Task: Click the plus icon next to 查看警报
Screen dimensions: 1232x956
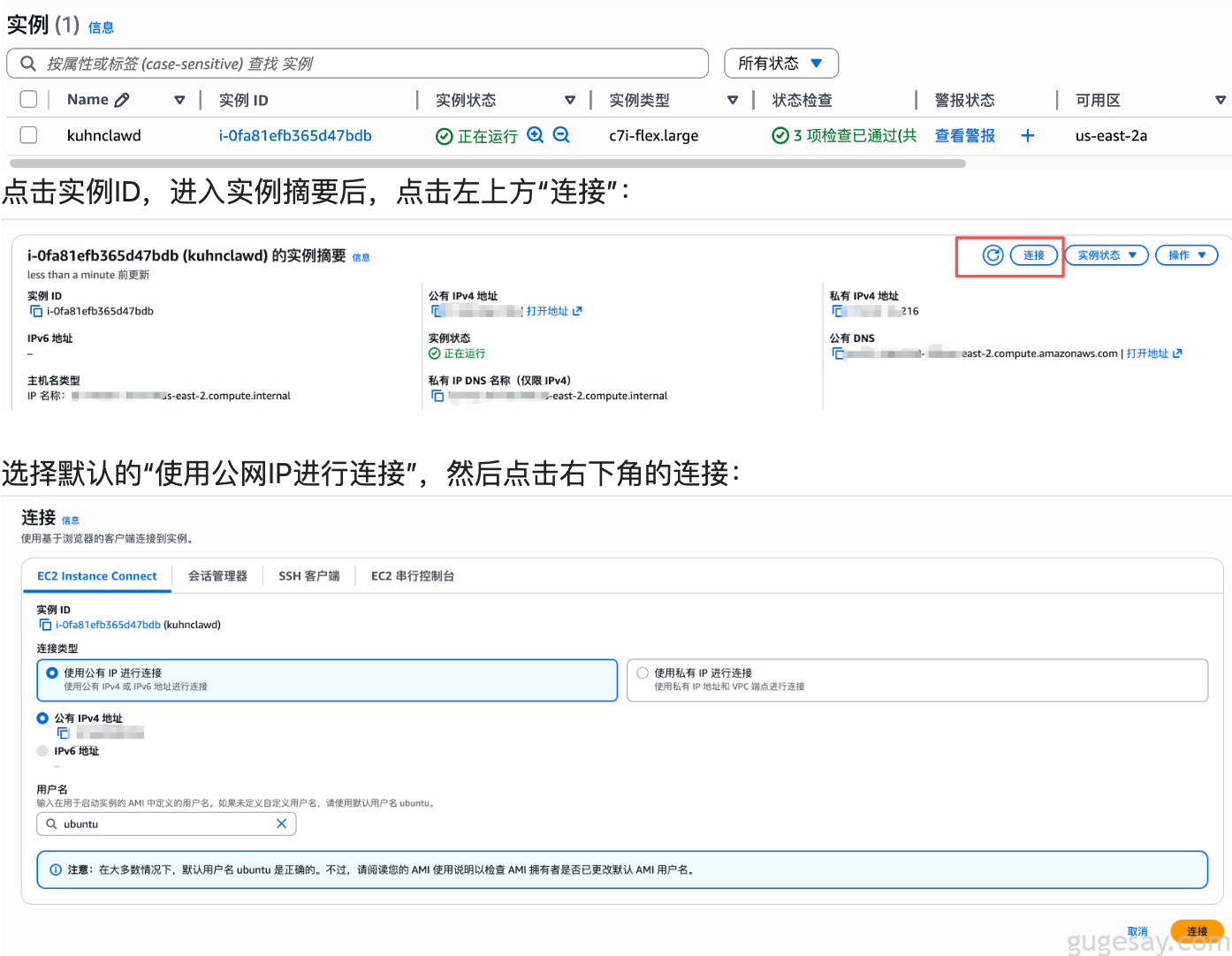Action: (x=1027, y=135)
